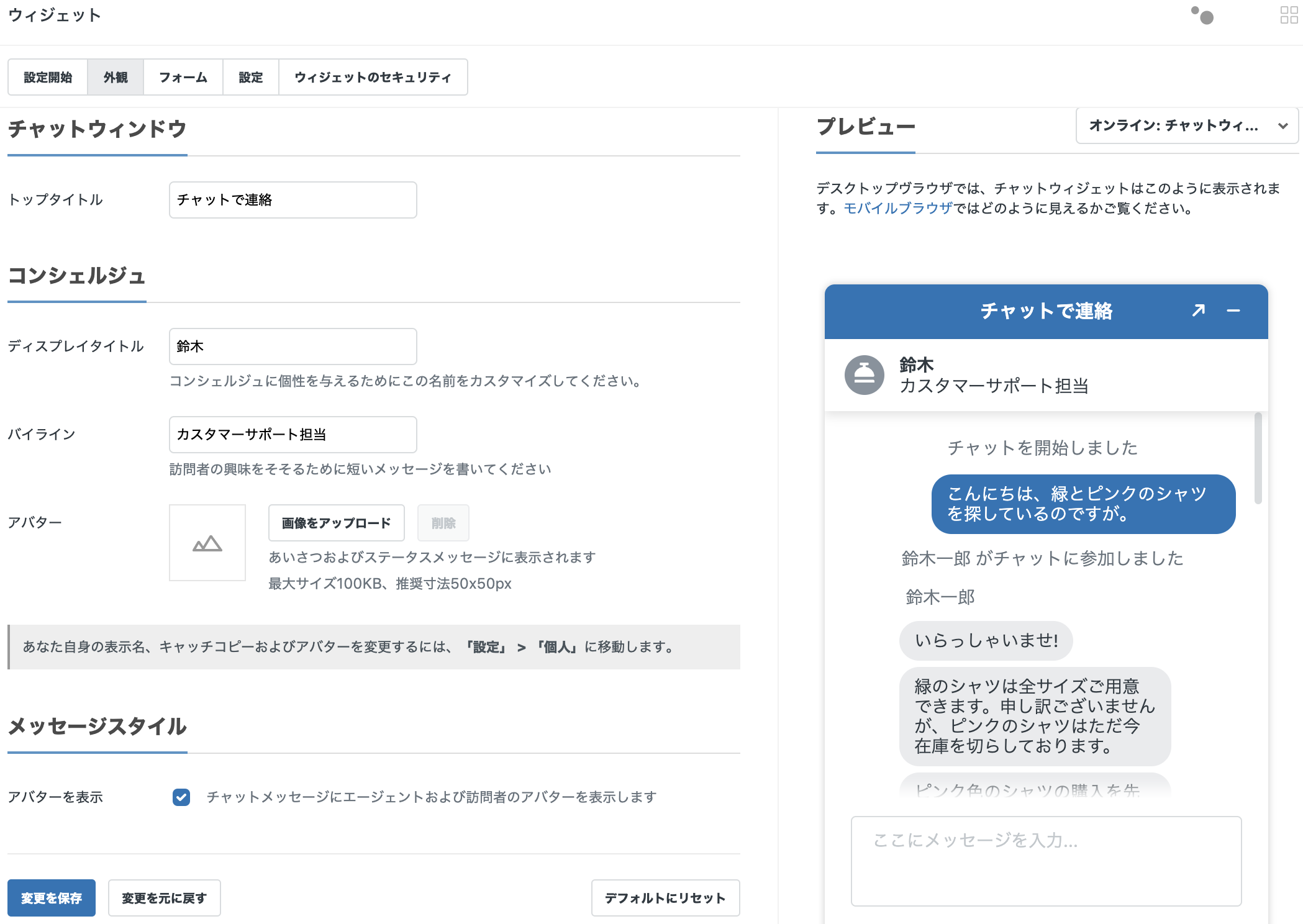Click the 画像をアップロード upload button
The width and height of the screenshot is (1303, 924).
click(x=335, y=523)
